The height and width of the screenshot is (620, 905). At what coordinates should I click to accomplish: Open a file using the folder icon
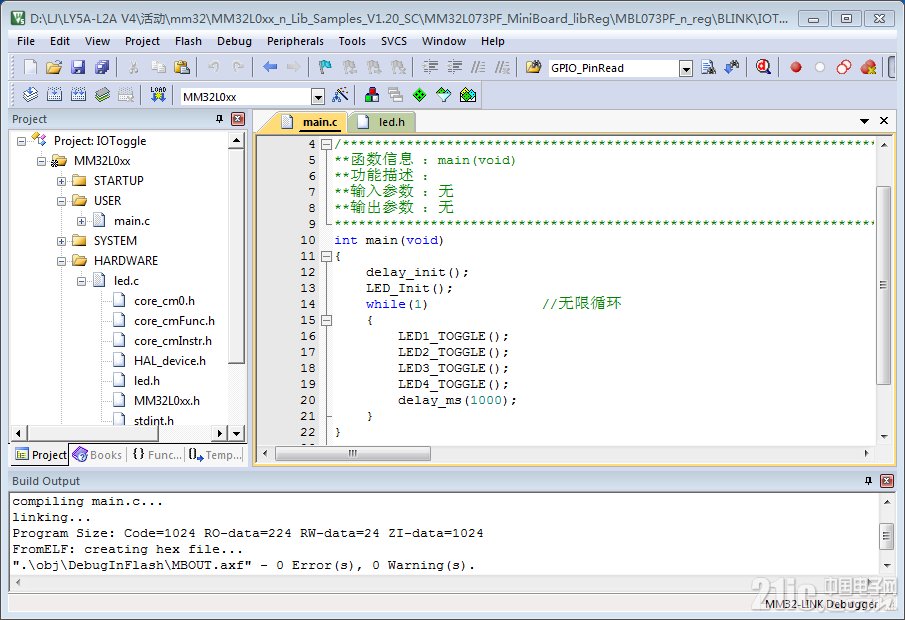(x=54, y=68)
